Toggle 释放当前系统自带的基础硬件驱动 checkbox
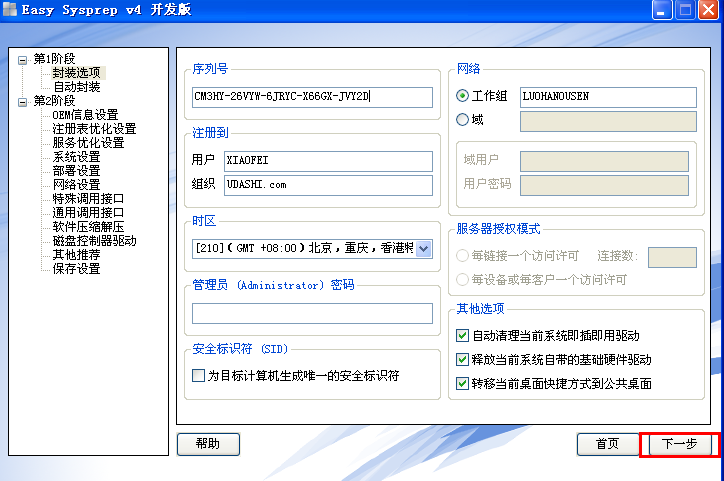Image resolution: width=724 pixels, height=481 pixels. click(x=462, y=359)
